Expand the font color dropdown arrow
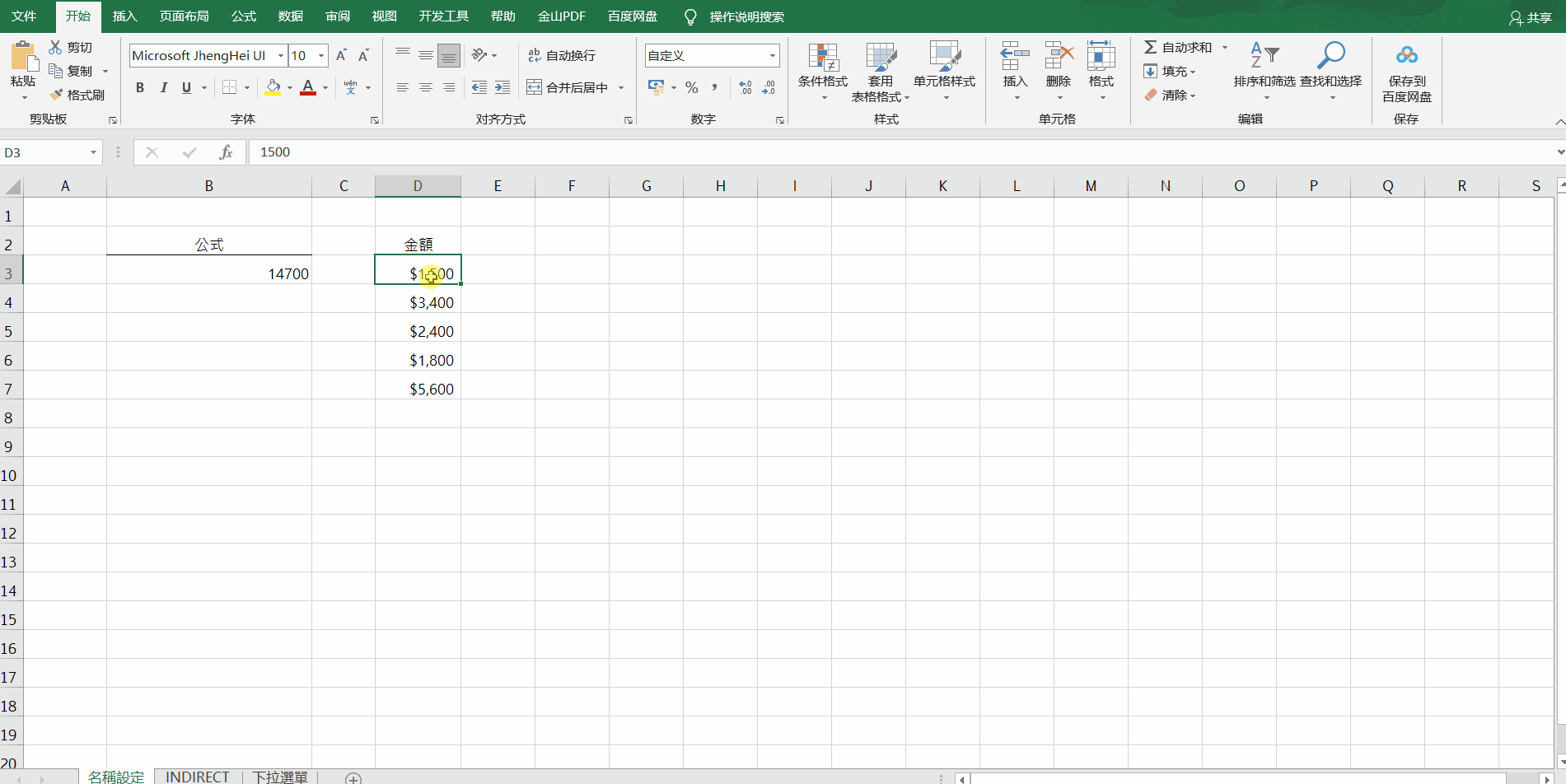The image size is (1566, 784). tap(325, 87)
